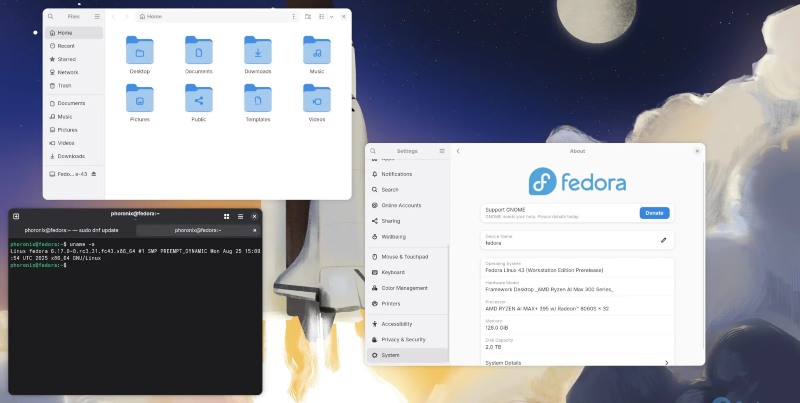This screenshot has height=403, width=800.
Task: Click the Disk Capacity value 2.0 TB
Action: [493, 347]
